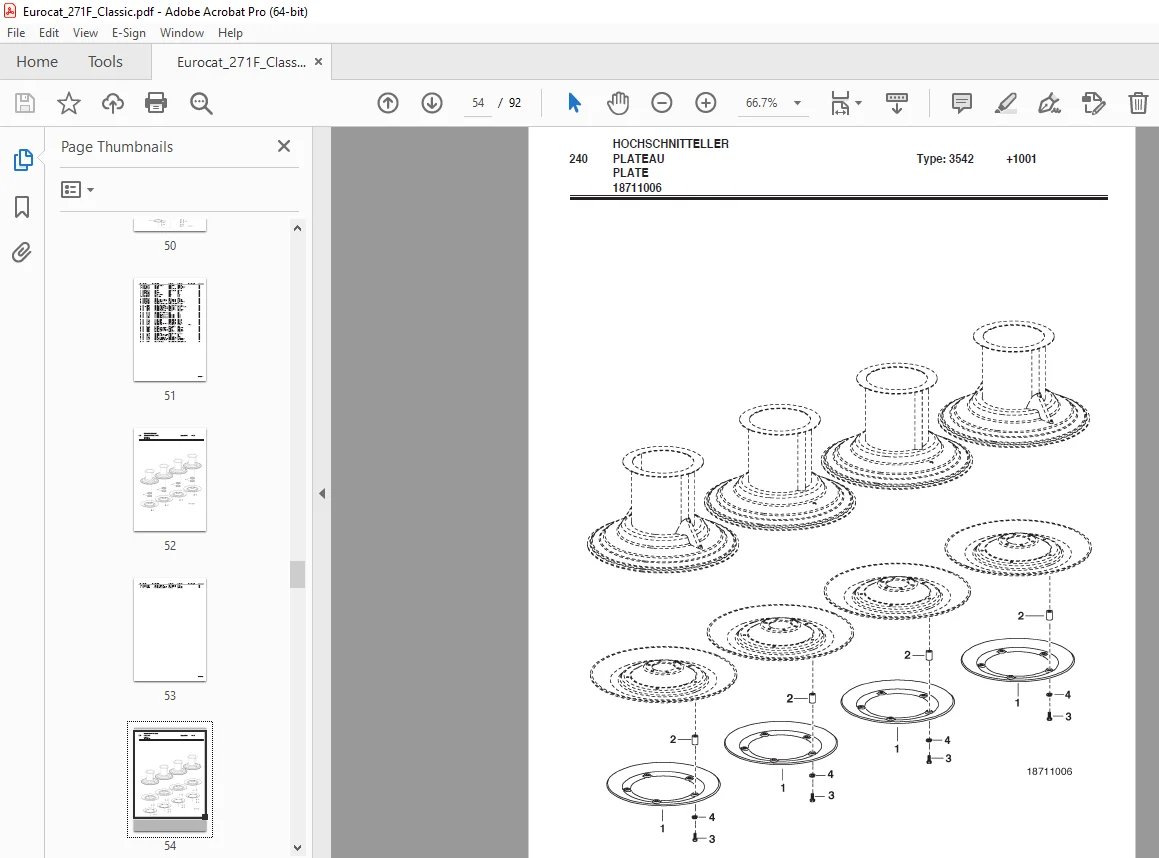Open the fit page options dropdown arrow

point(858,103)
